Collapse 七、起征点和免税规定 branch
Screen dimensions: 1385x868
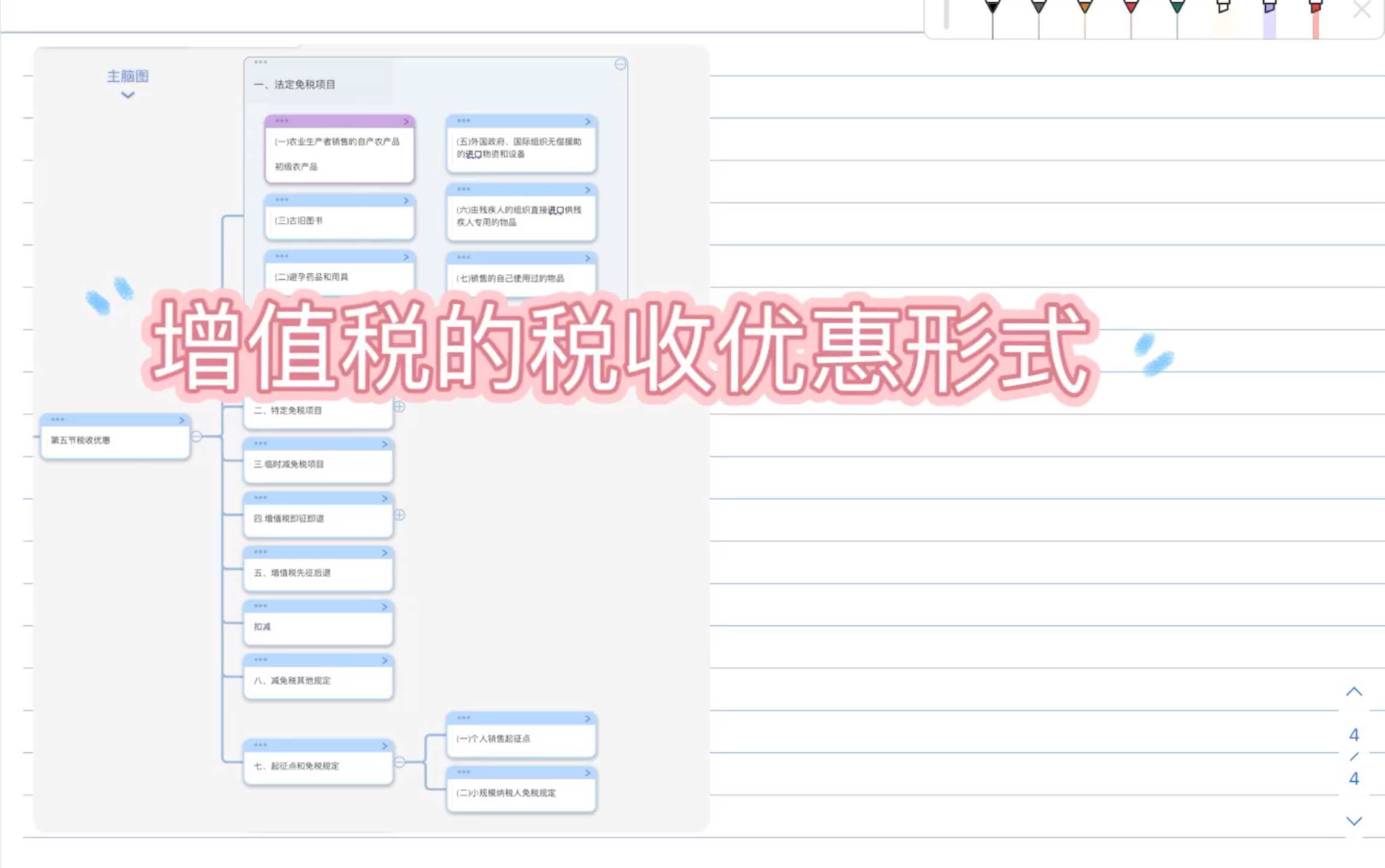pyautogui.click(x=400, y=762)
